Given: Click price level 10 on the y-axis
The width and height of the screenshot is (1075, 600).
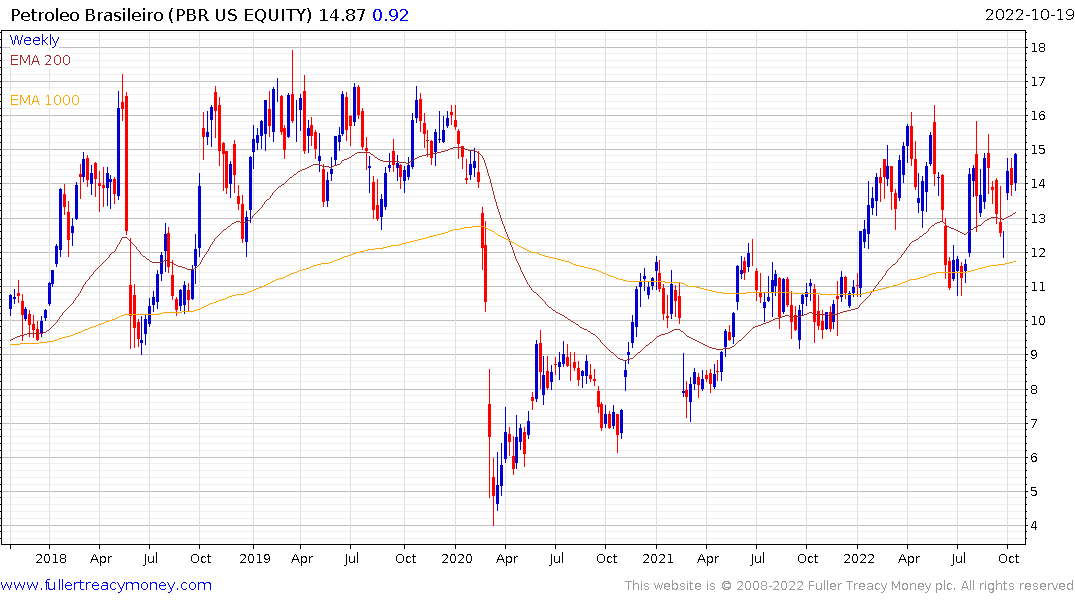Looking at the screenshot, I should [1038, 321].
